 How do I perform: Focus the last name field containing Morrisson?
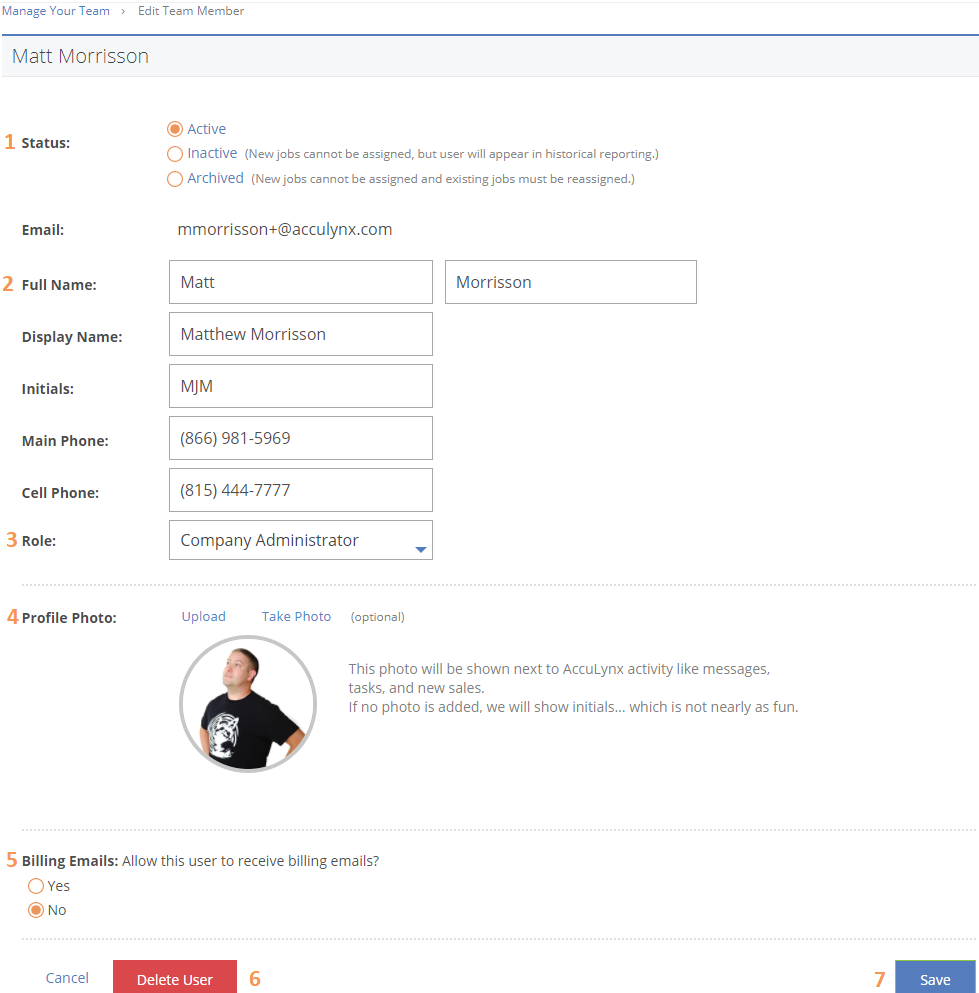coord(571,282)
